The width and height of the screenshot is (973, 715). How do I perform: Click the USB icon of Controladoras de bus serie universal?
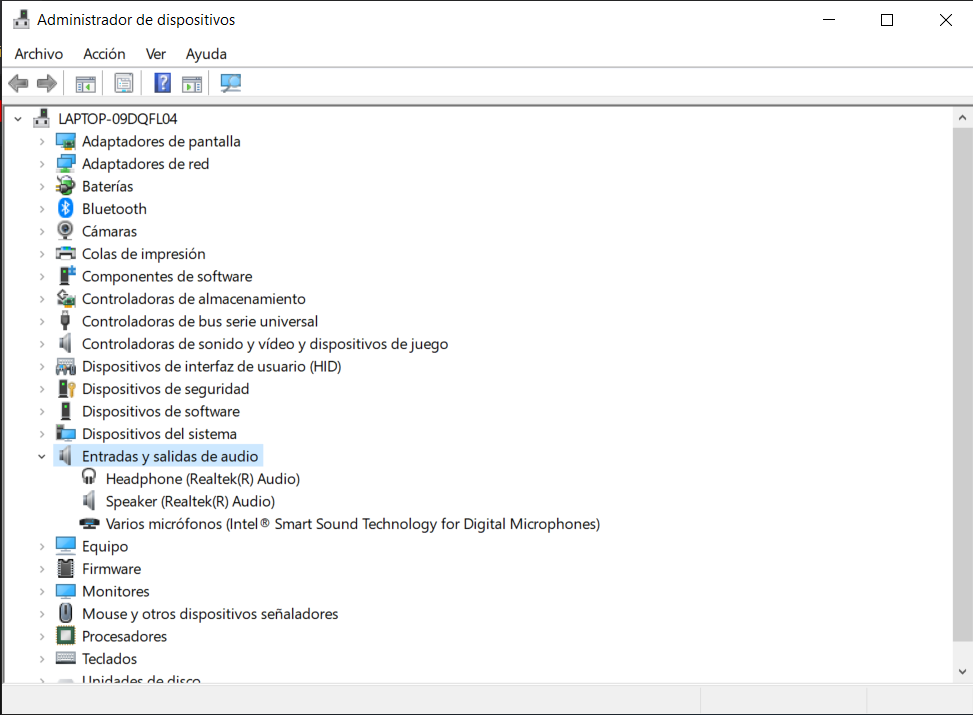(x=65, y=321)
